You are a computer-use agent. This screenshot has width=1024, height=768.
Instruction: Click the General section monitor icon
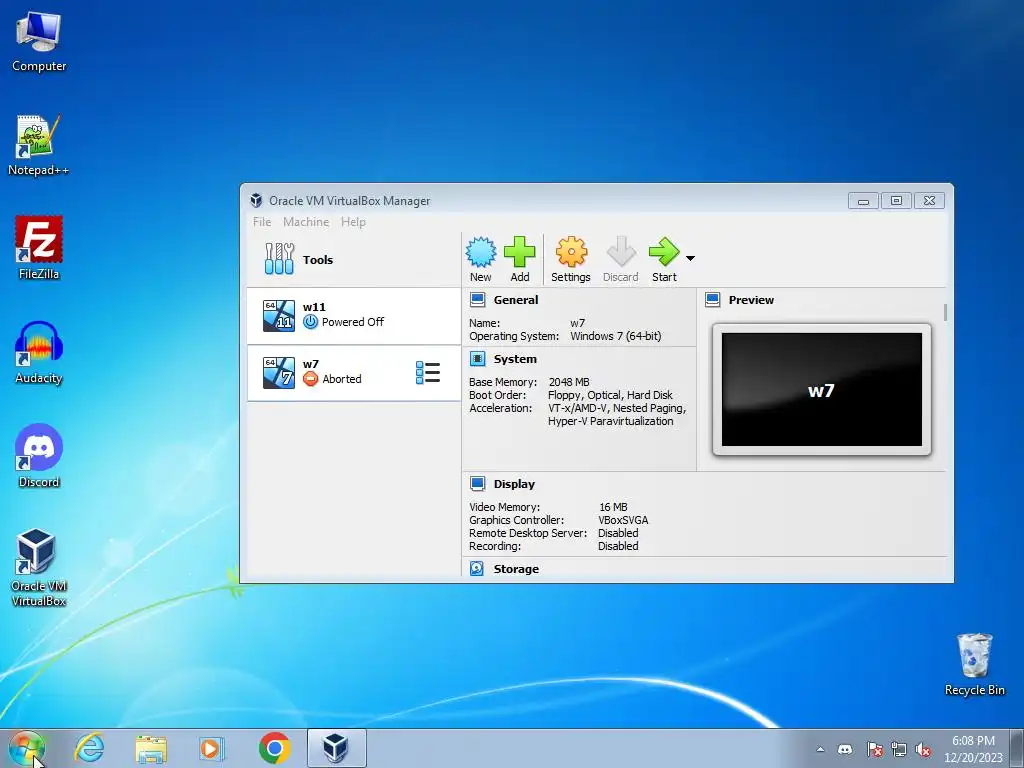(477, 300)
